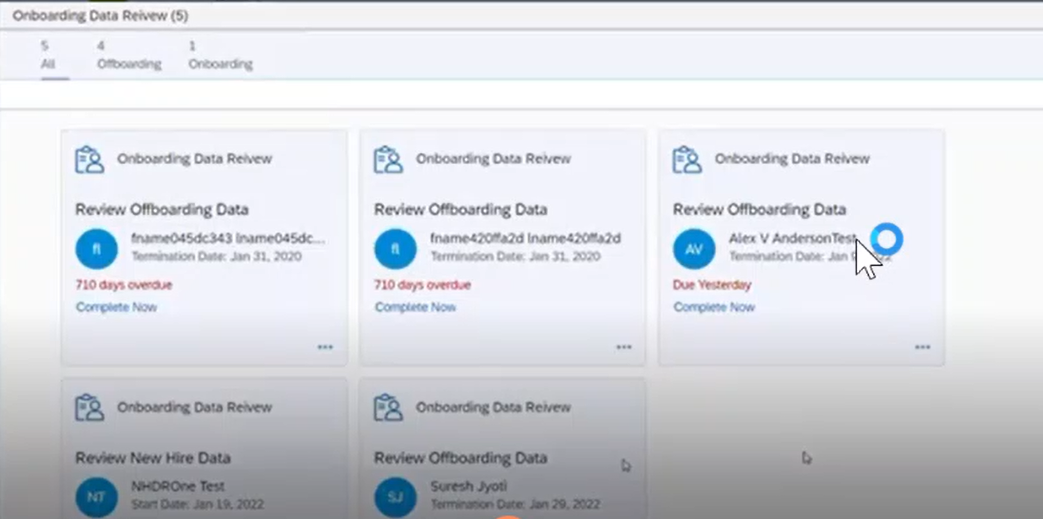Click Onboarding Data Reivew title on NHDROne Test card
This screenshot has width=1043, height=519.
coord(194,407)
